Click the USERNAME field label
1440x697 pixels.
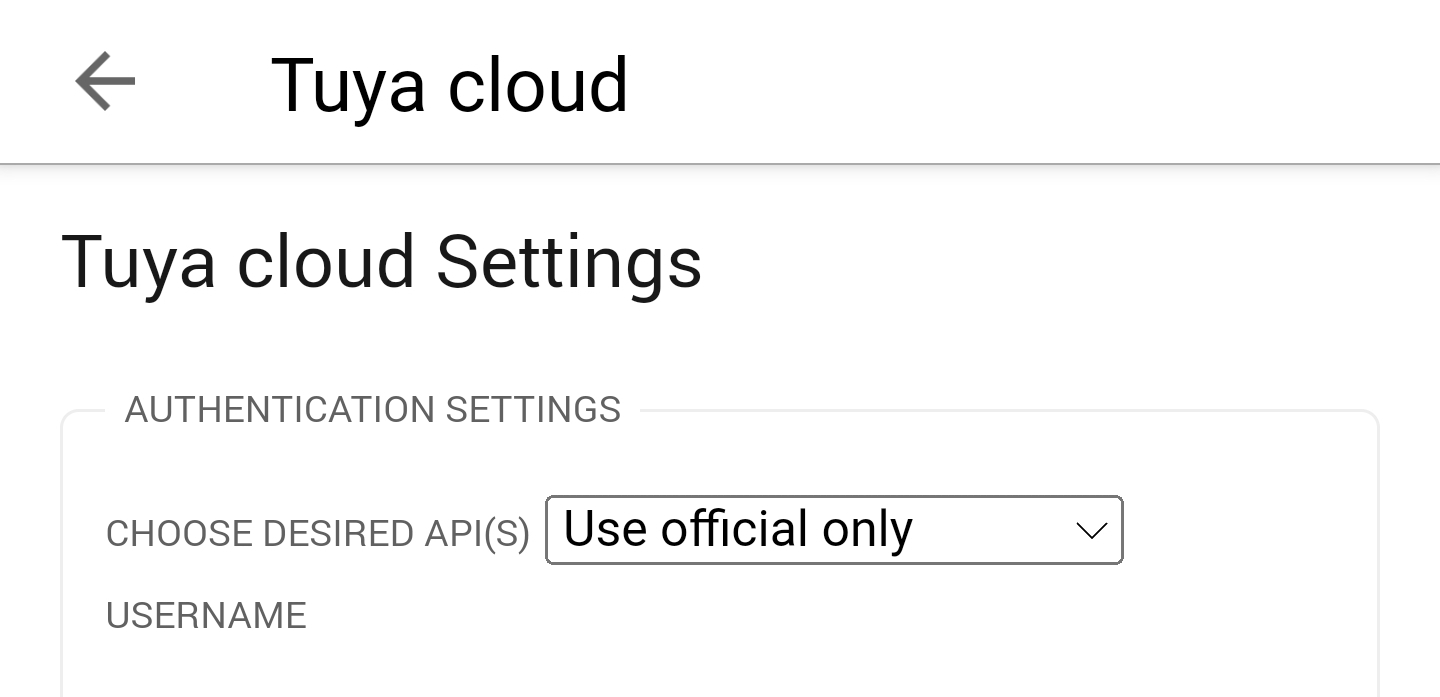pos(206,616)
